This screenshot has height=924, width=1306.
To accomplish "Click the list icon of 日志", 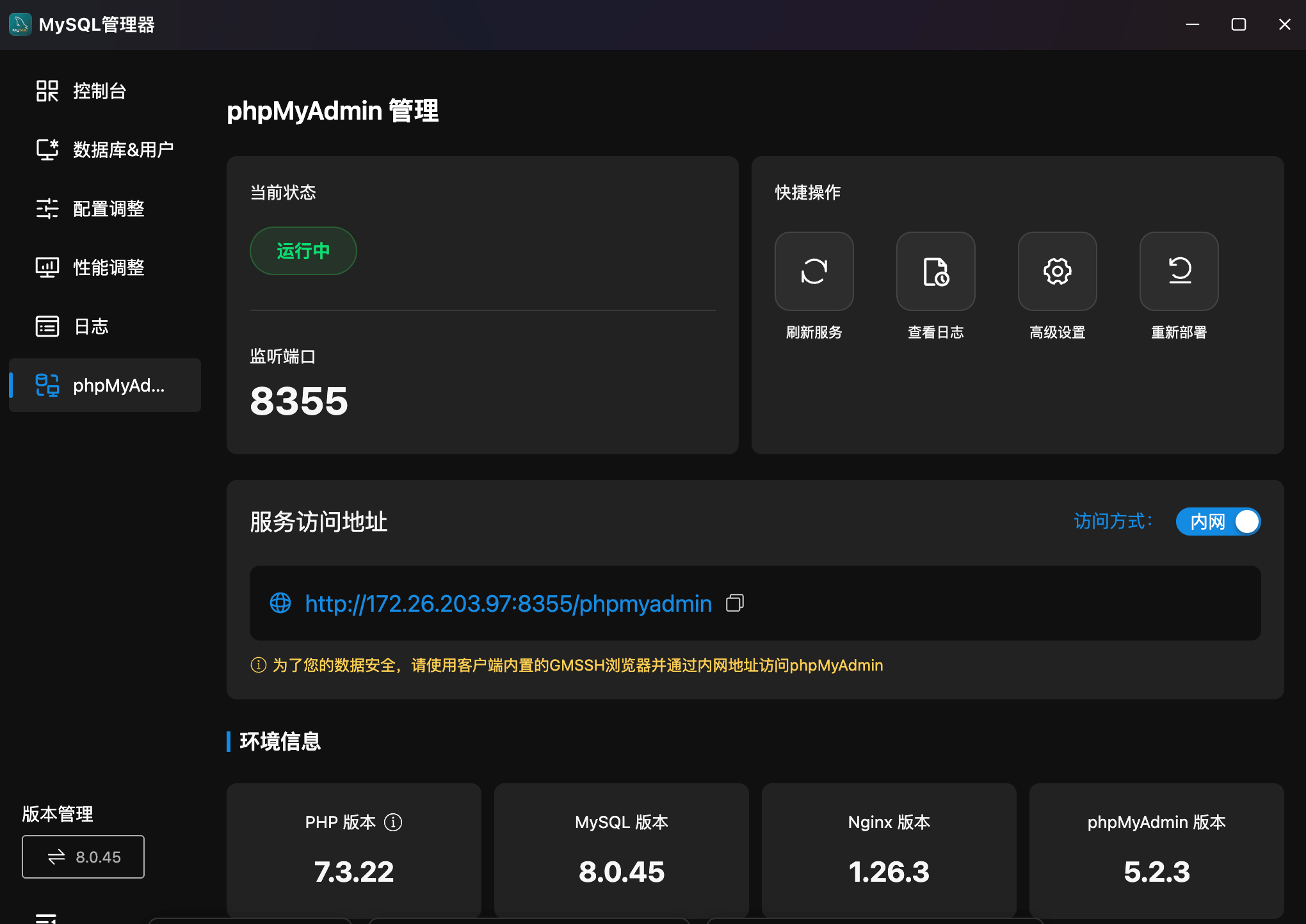I will pyautogui.click(x=47, y=326).
